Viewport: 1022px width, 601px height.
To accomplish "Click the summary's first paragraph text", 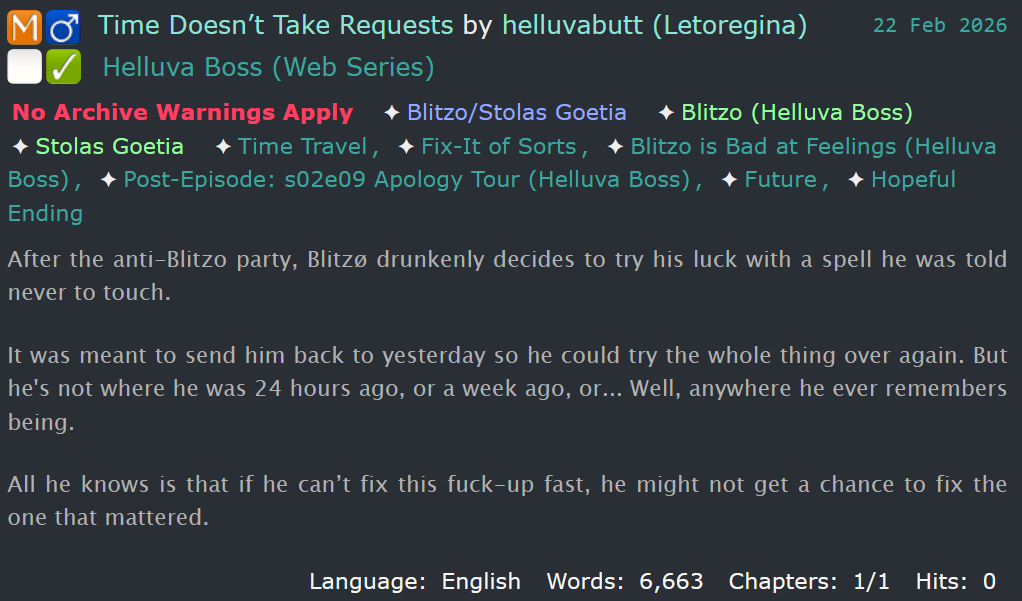I will click(507, 261).
